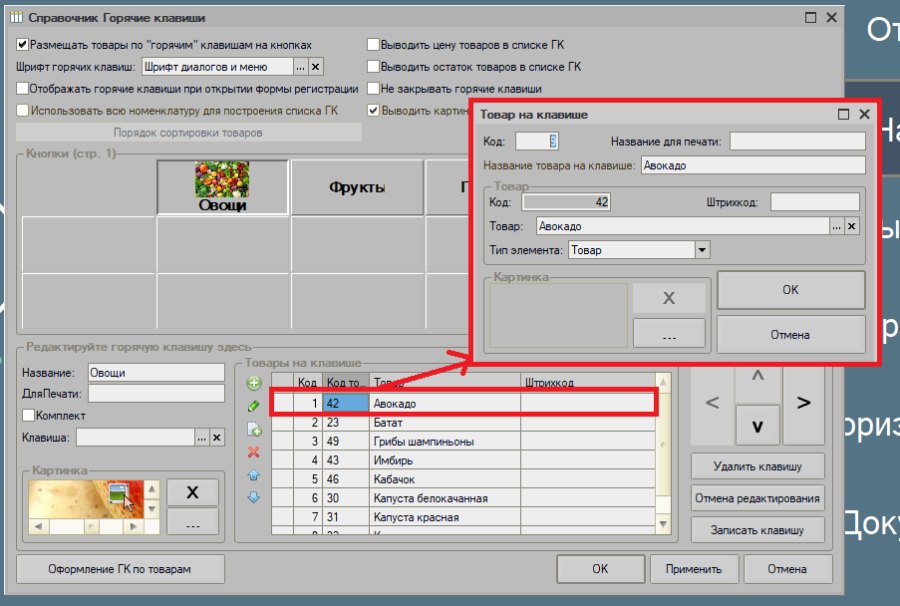Enable Выводить остаток товаров в списке ГК
This screenshot has height=606, width=900.
(x=373, y=67)
